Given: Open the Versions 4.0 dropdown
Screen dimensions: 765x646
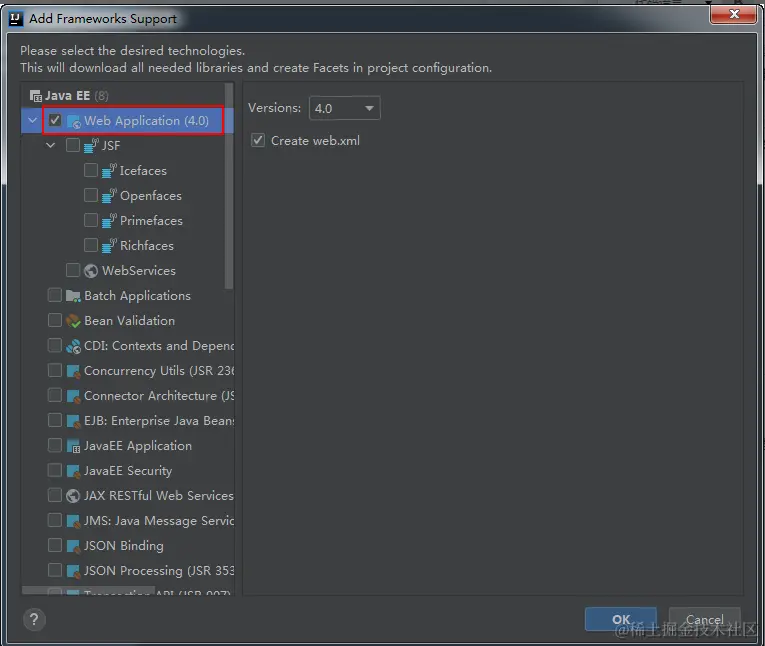Looking at the screenshot, I should [344, 108].
